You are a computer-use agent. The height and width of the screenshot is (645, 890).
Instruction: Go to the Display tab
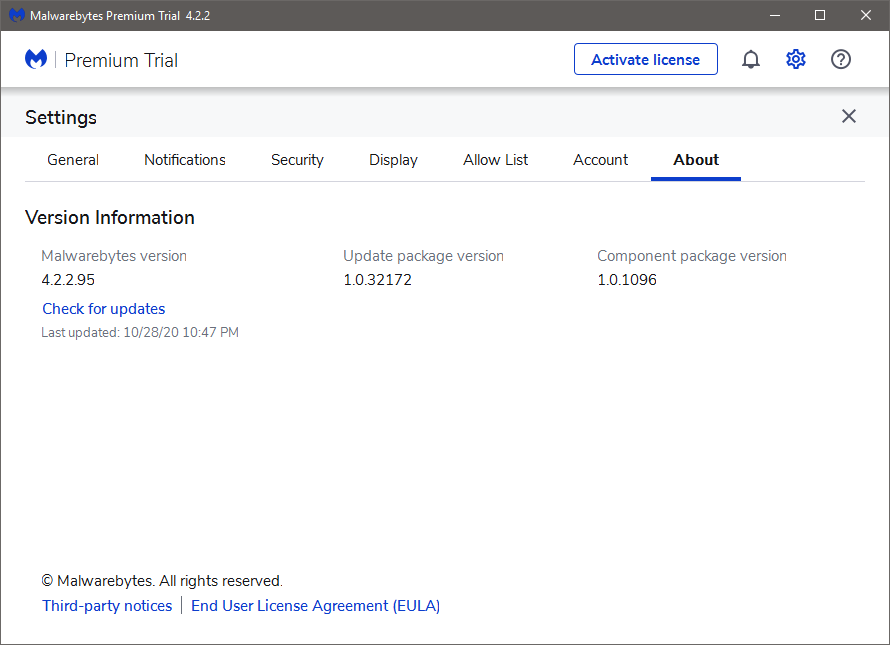tap(393, 160)
